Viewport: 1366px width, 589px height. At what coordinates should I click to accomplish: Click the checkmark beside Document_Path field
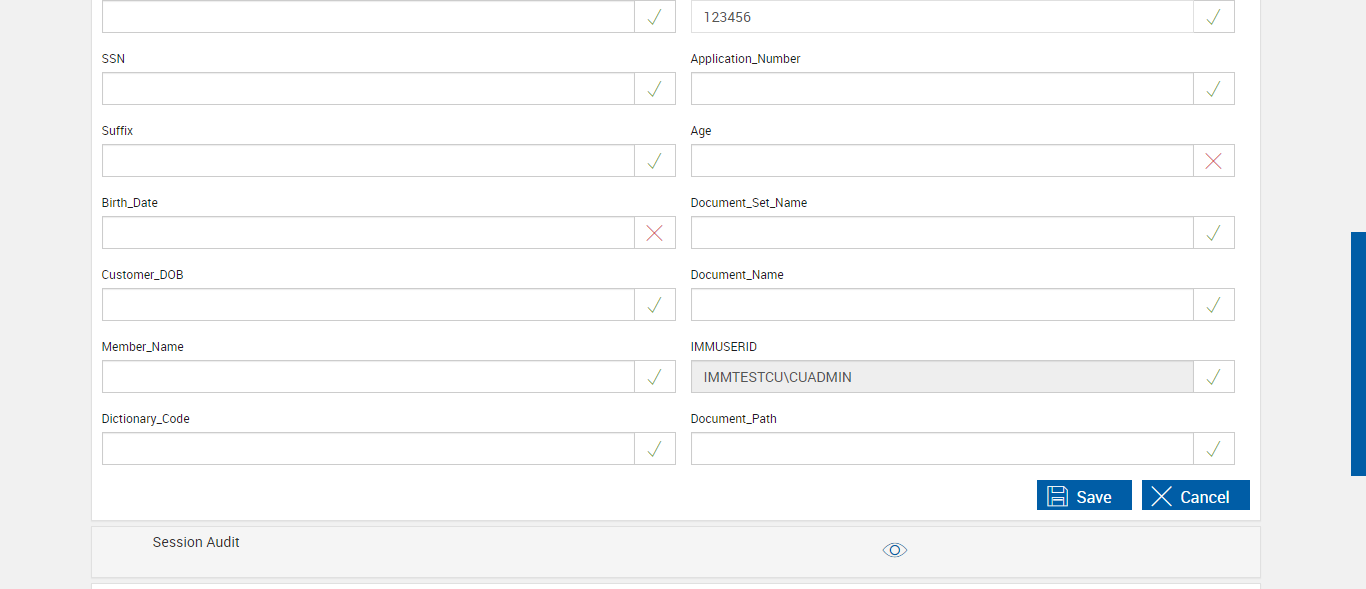tap(1213, 449)
